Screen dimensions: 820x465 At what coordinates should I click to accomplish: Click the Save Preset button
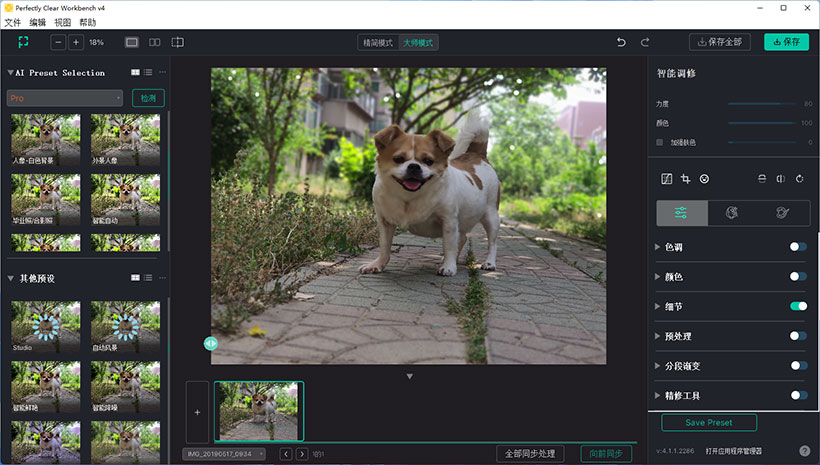pyautogui.click(x=708, y=422)
